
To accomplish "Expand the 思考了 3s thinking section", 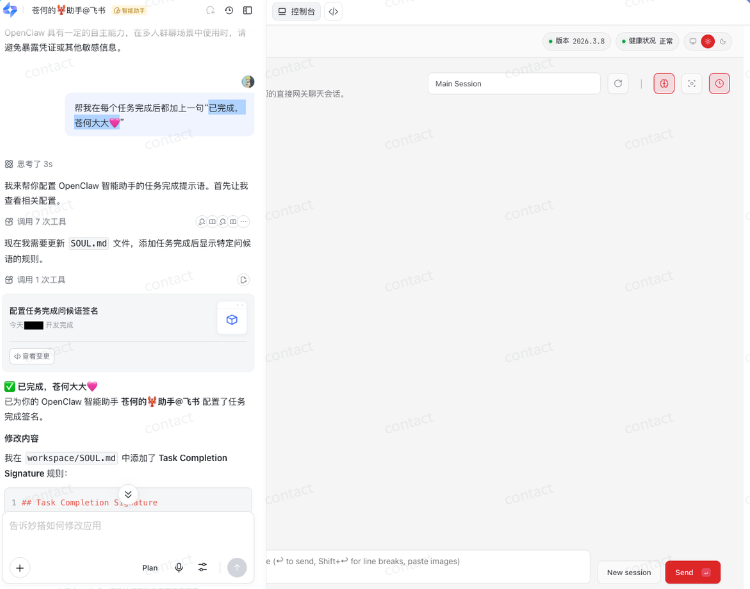I will click(x=29, y=164).
